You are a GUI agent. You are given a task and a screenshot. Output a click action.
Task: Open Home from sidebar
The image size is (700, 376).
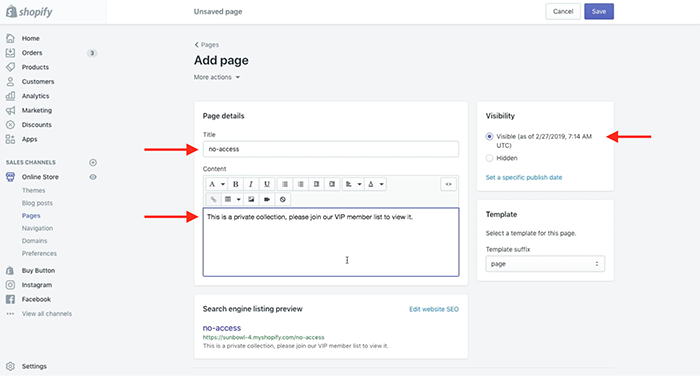30,38
